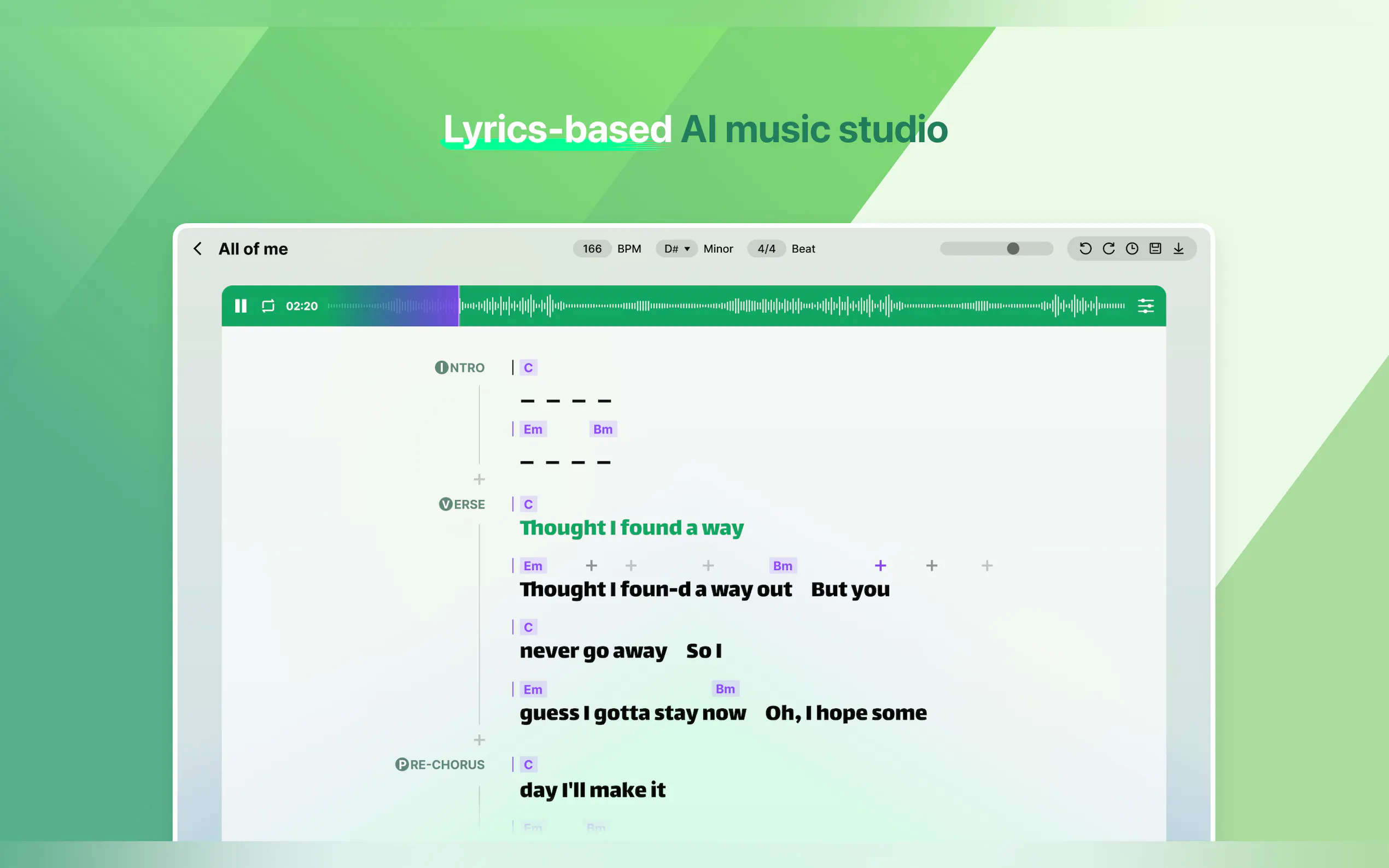Select the Minor scale label
Image resolution: width=1389 pixels, height=868 pixels.
click(x=719, y=249)
